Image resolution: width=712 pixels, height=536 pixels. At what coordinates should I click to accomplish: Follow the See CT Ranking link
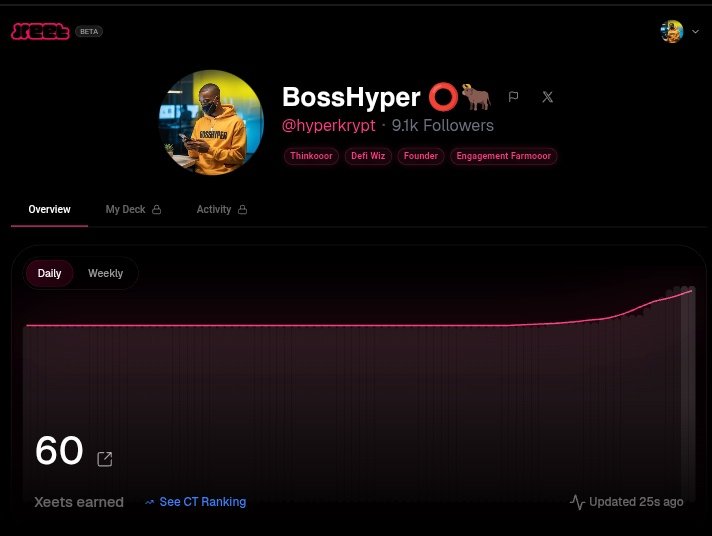203,502
